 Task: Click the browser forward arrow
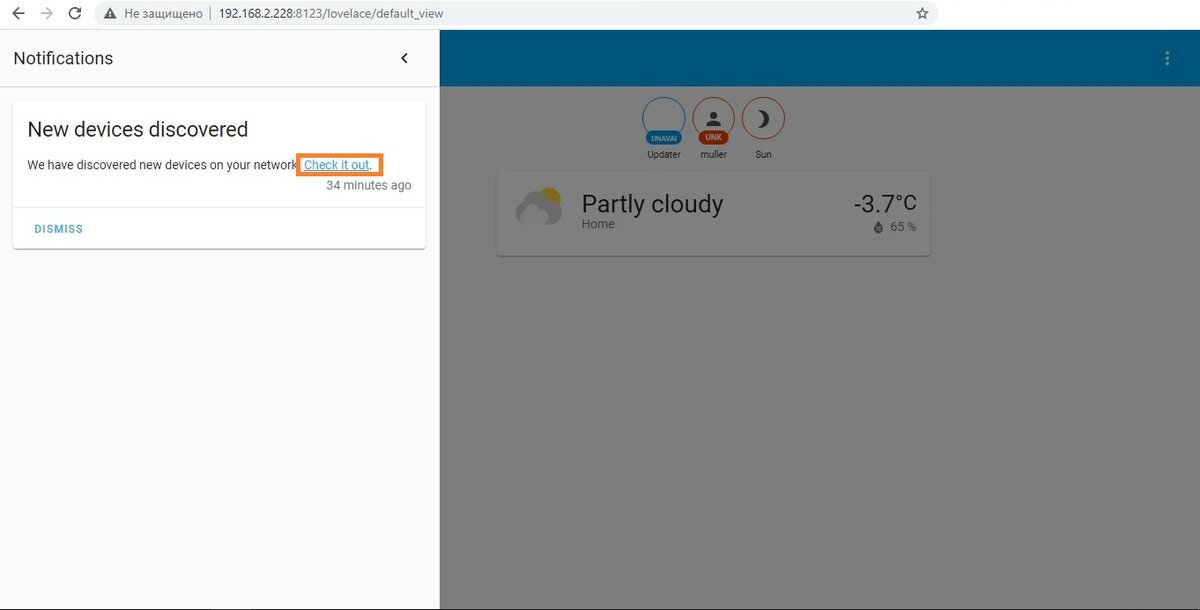46,14
